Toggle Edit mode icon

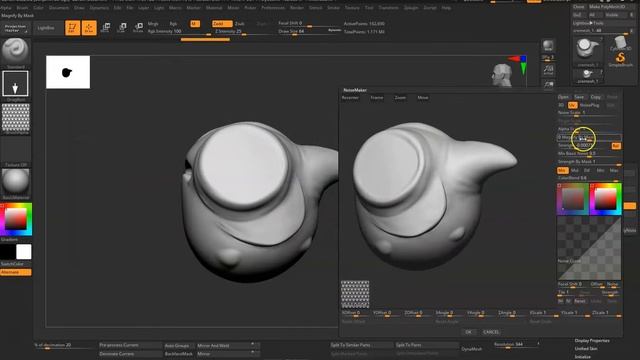pos(73,28)
